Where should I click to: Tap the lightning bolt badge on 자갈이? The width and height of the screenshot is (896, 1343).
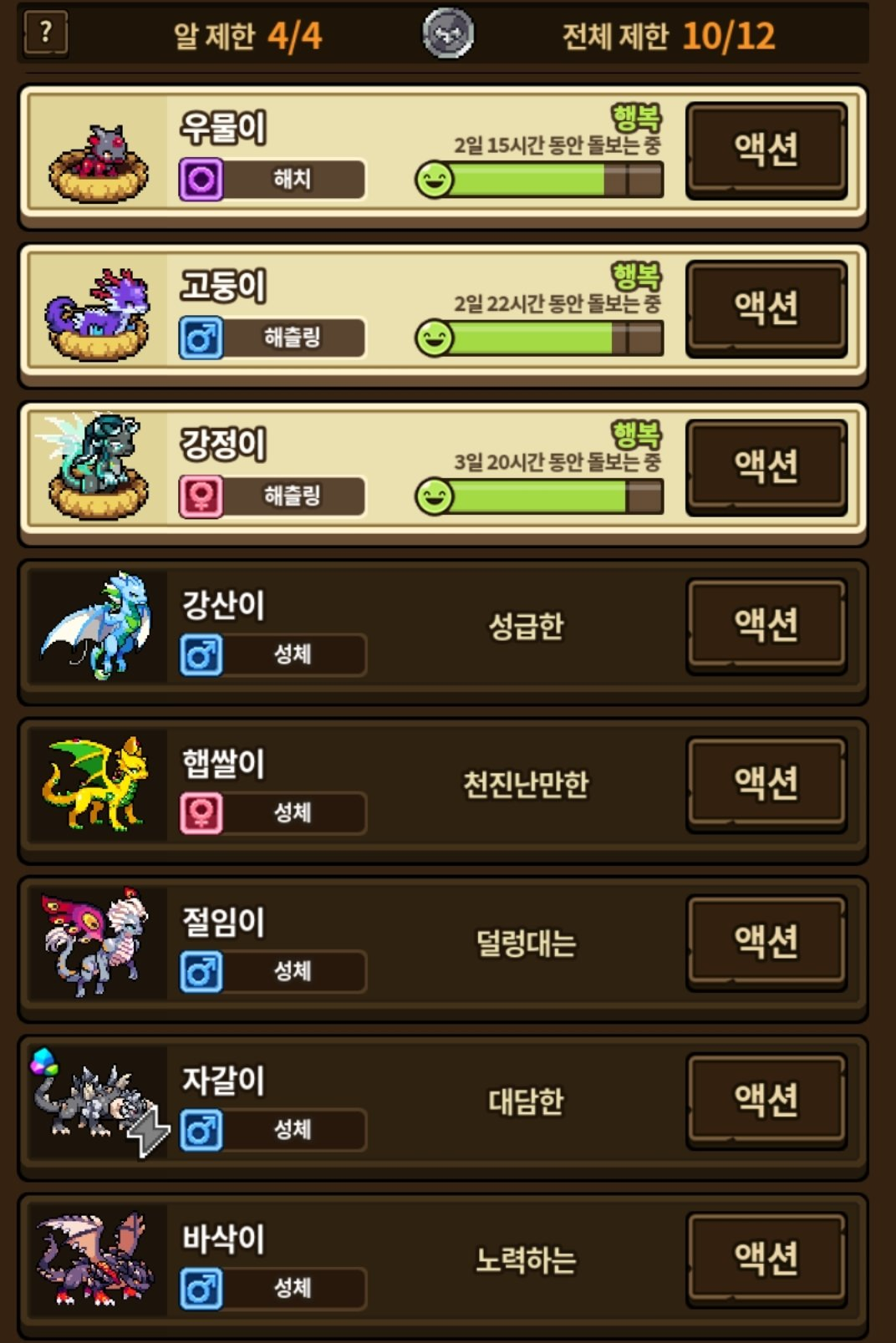click(x=149, y=1131)
